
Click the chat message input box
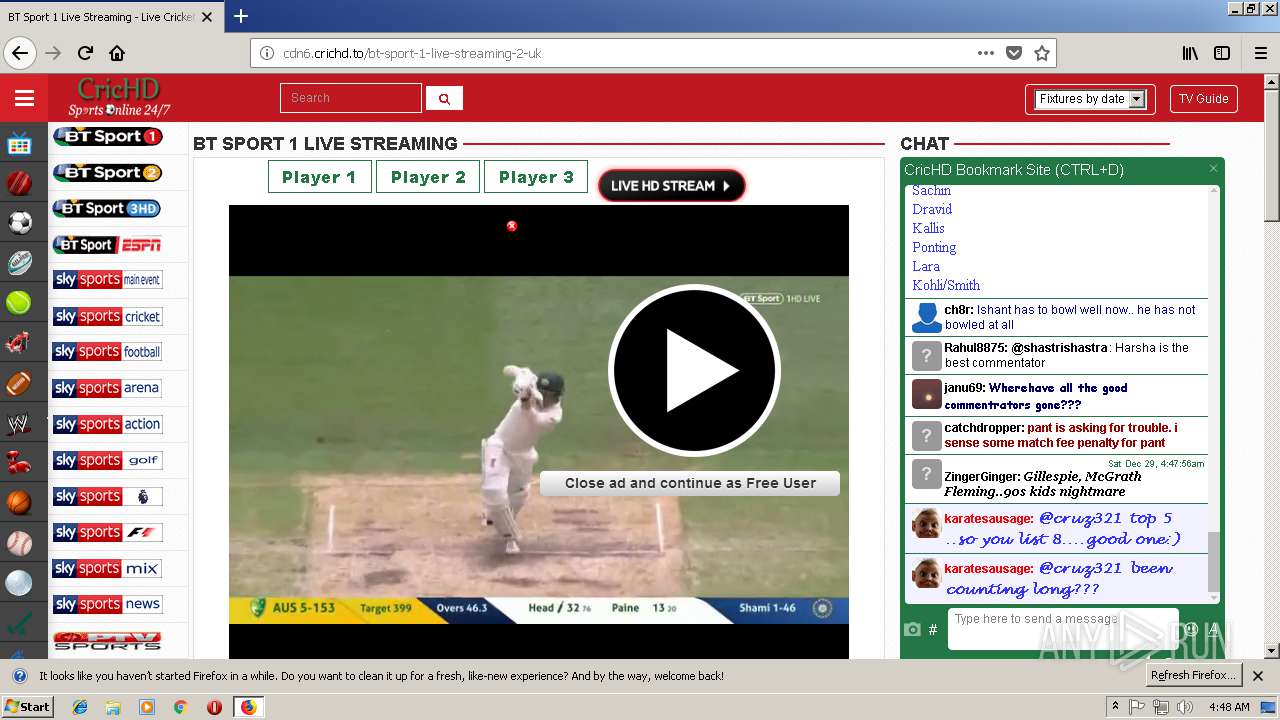click(1063, 629)
